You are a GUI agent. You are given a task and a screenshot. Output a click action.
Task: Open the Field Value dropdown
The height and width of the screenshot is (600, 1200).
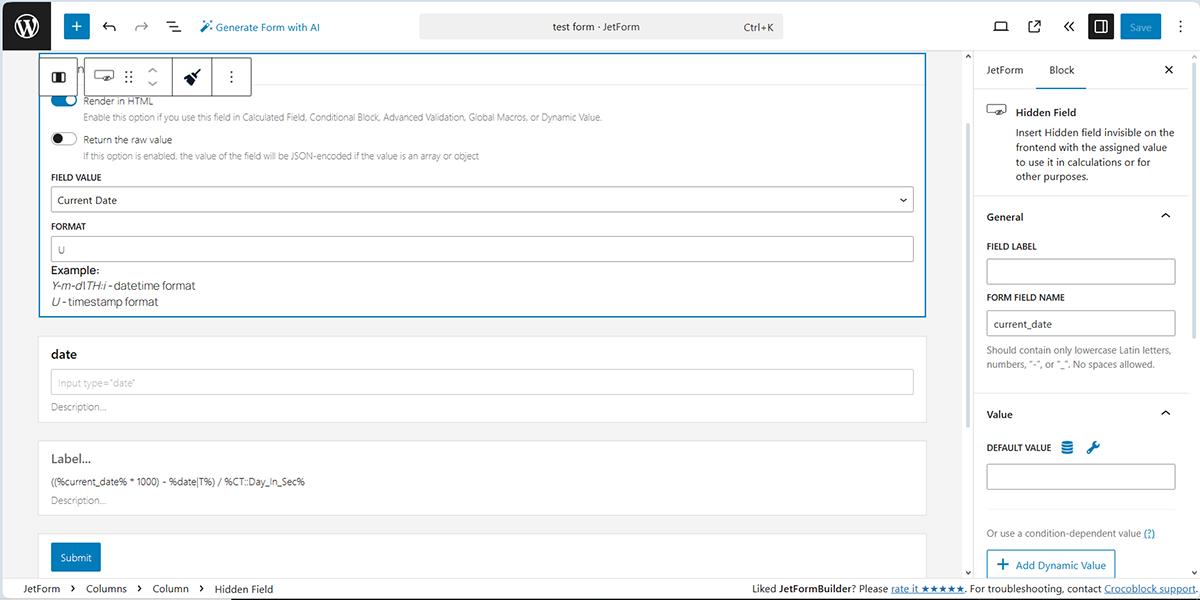click(x=482, y=200)
